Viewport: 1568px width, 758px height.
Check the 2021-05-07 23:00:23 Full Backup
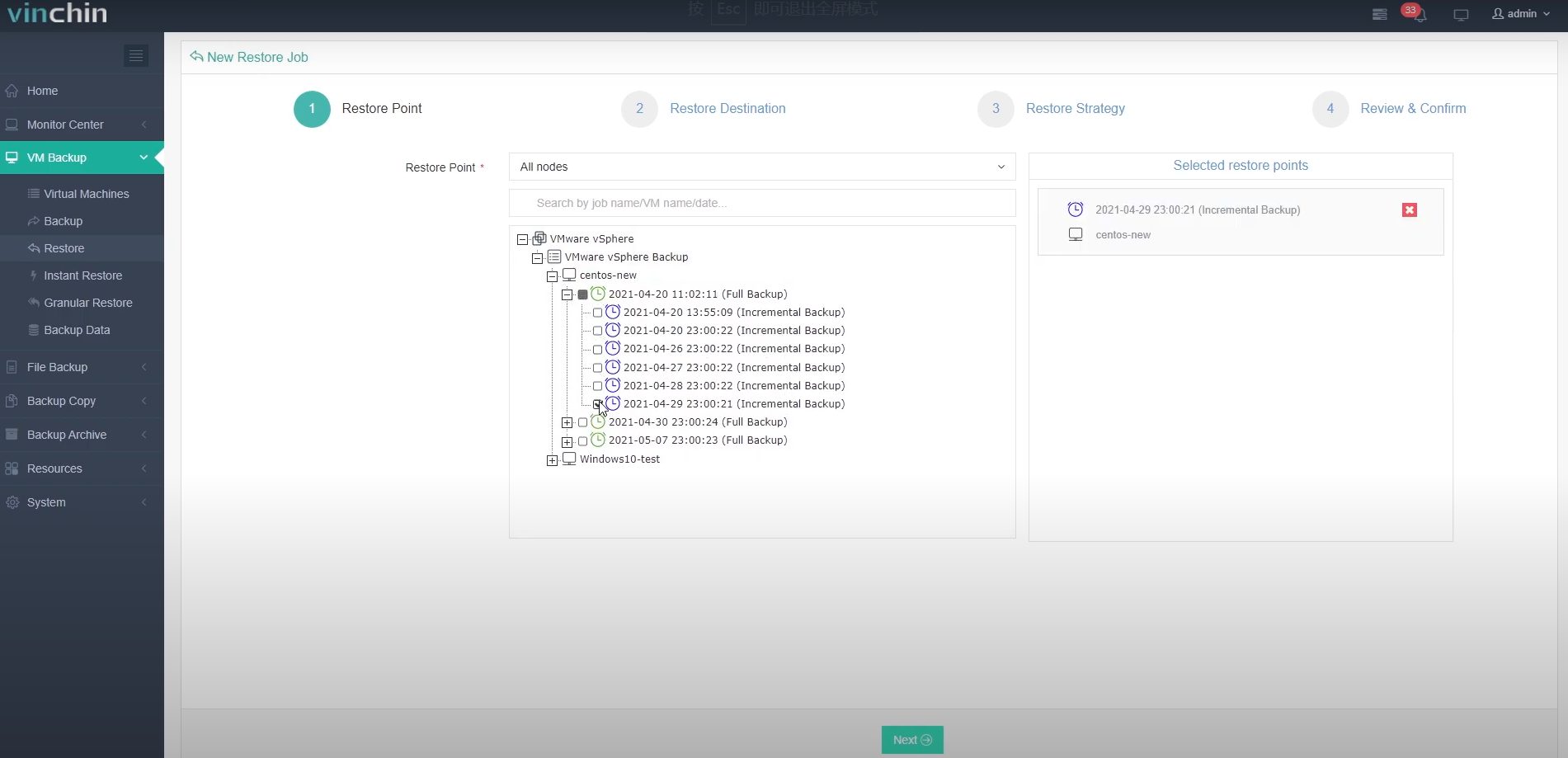pyautogui.click(x=583, y=440)
